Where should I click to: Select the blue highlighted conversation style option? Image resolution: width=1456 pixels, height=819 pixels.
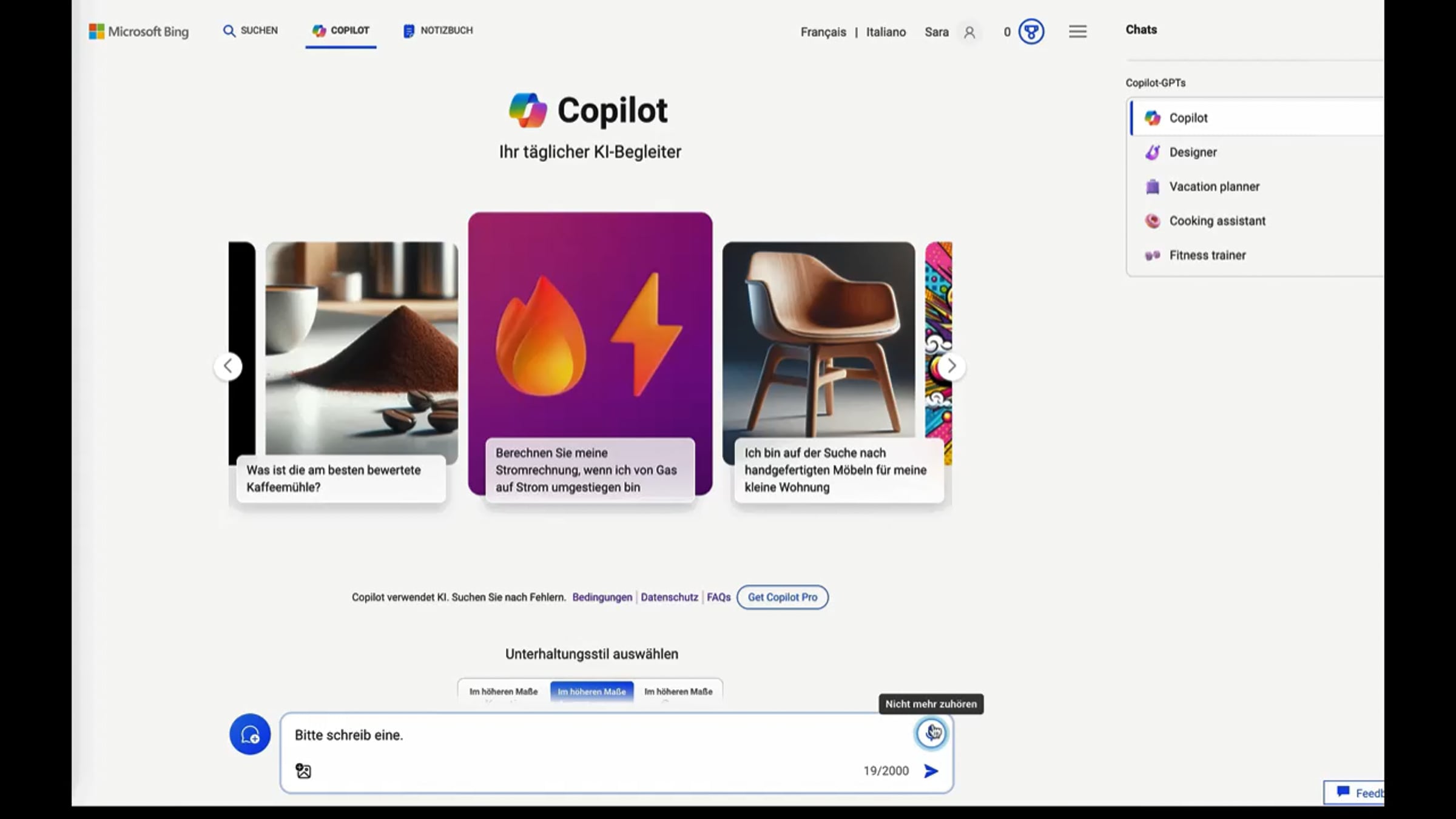(591, 692)
